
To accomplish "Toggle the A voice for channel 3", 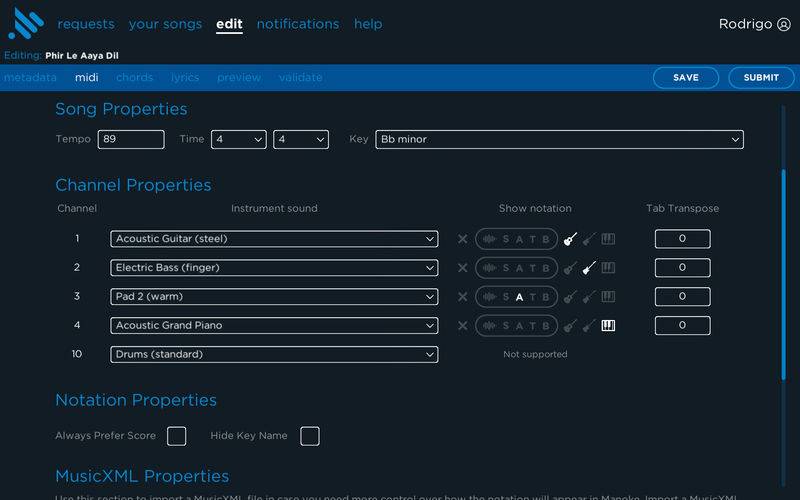I will pyautogui.click(x=519, y=297).
